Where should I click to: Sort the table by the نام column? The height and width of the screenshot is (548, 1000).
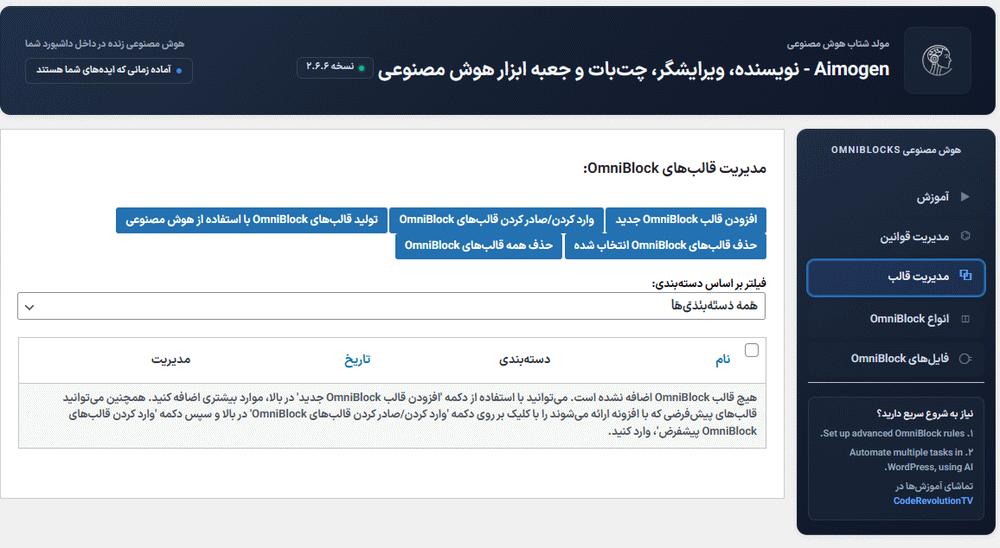click(723, 360)
